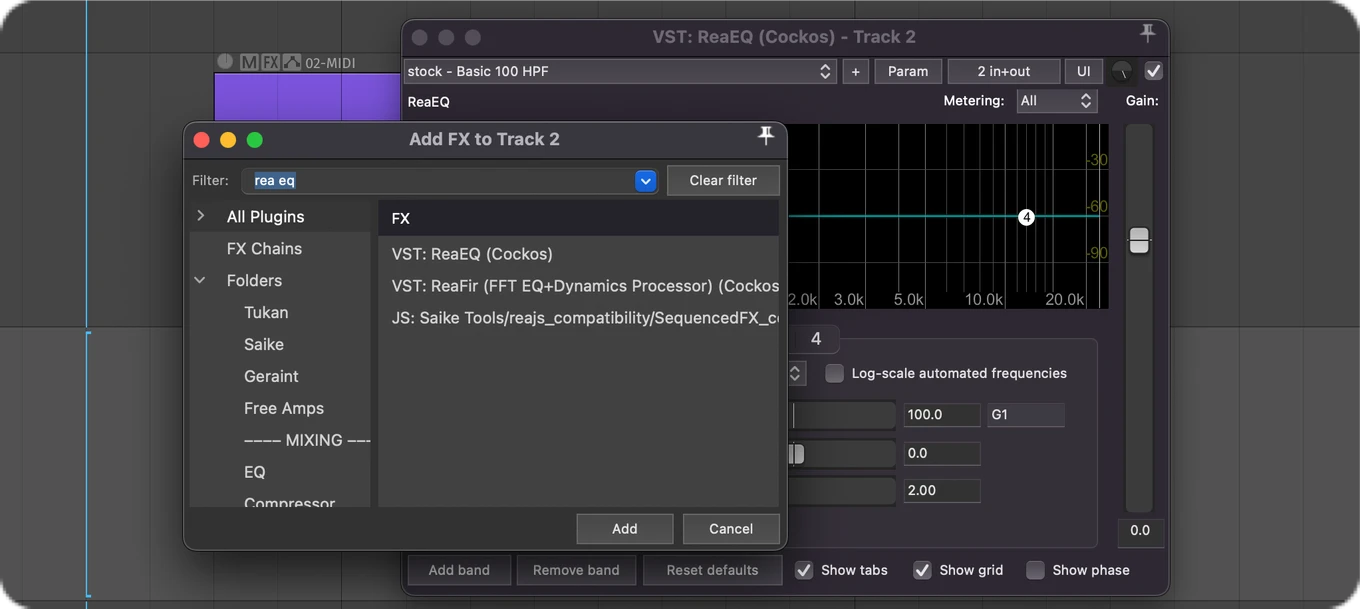Select band point 4 on the EQ graph
The width and height of the screenshot is (1360, 609).
click(x=1026, y=217)
